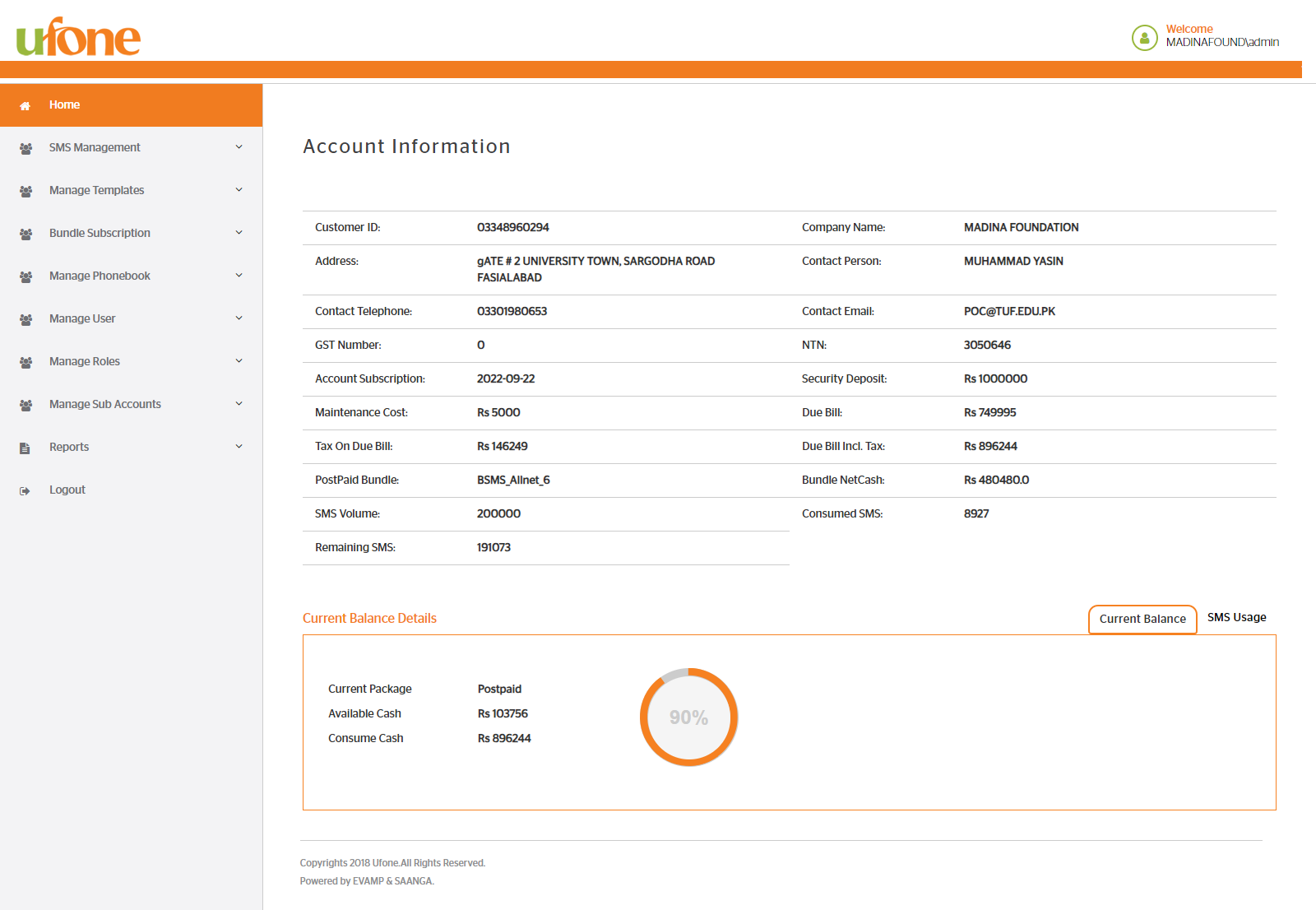Click the SMS Management group icon
The width and height of the screenshot is (1316, 910).
[25, 148]
